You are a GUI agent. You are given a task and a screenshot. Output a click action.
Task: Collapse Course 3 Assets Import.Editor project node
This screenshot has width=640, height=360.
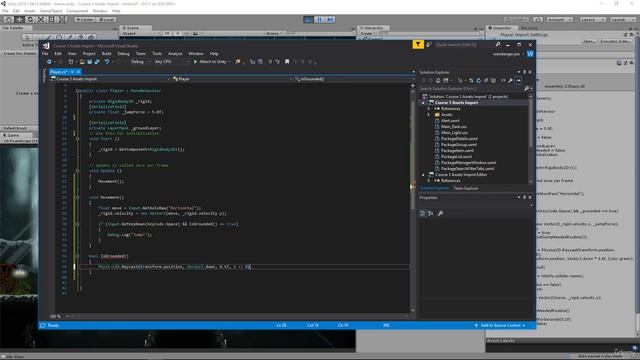tap(423, 175)
